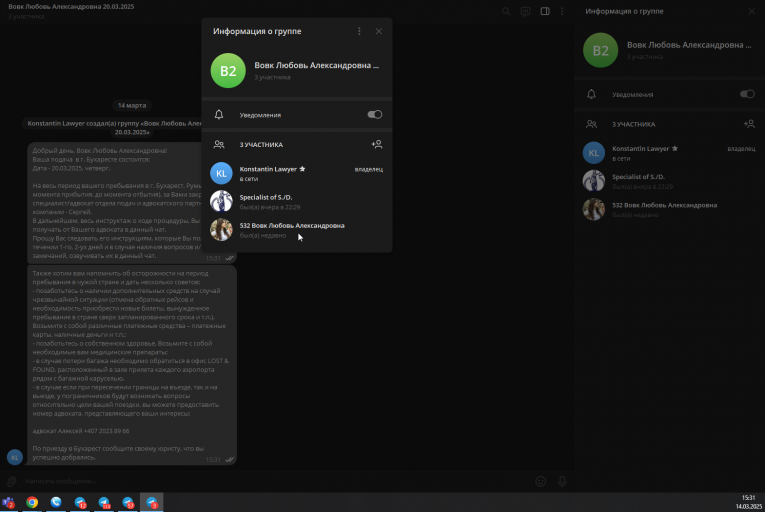Open the Telegram taskbar icon with badge 12
This screenshot has height=512, width=765.
pos(80,502)
